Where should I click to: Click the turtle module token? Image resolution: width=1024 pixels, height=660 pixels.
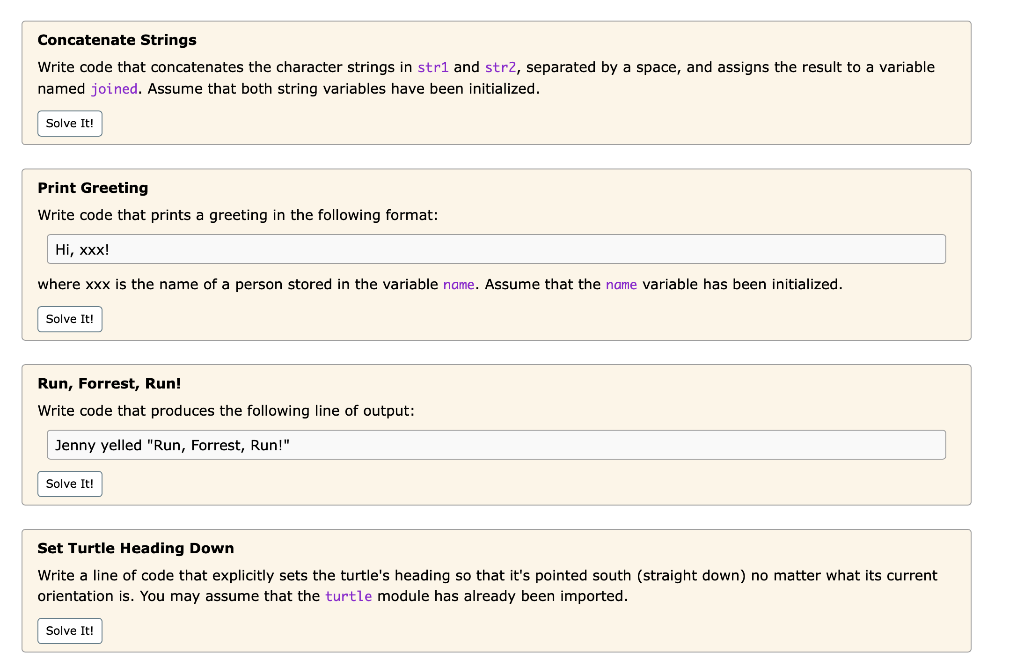pyautogui.click(x=346, y=596)
